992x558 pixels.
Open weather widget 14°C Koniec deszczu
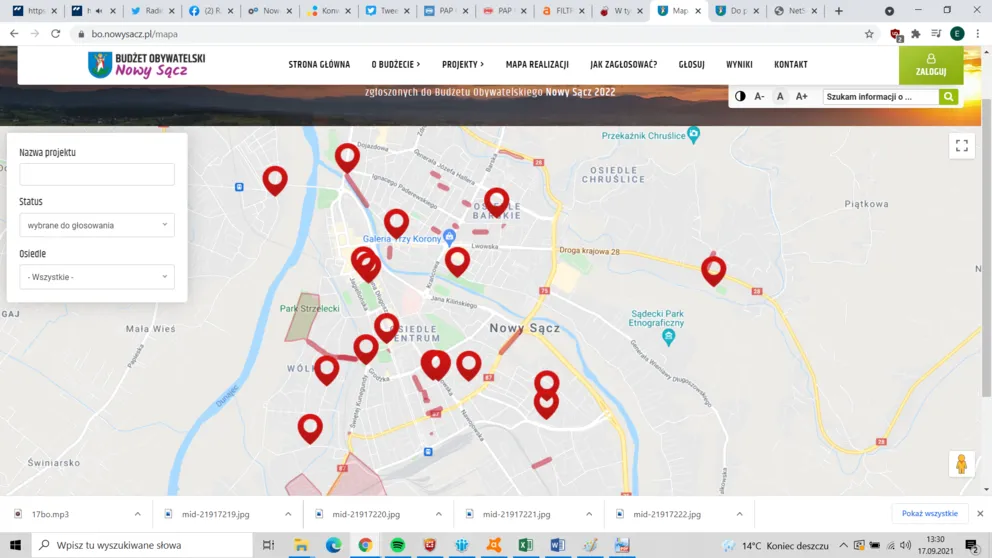coord(776,545)
